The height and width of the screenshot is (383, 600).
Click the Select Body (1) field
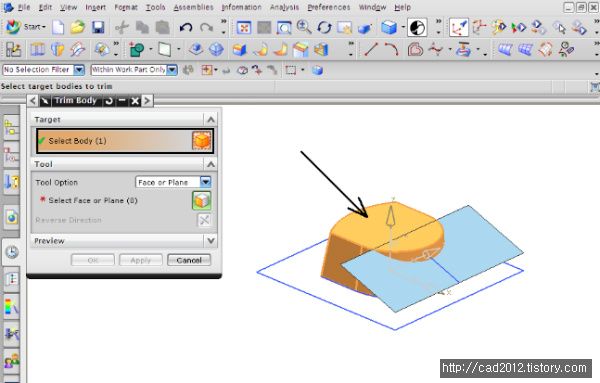click(125, 141)
